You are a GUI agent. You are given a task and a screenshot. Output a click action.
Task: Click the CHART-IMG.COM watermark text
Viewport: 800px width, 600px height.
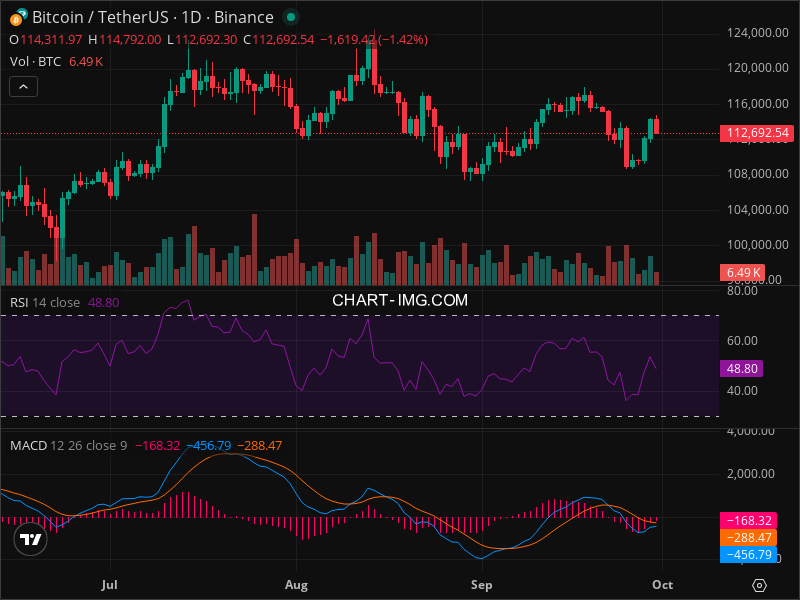pos(400,300)
